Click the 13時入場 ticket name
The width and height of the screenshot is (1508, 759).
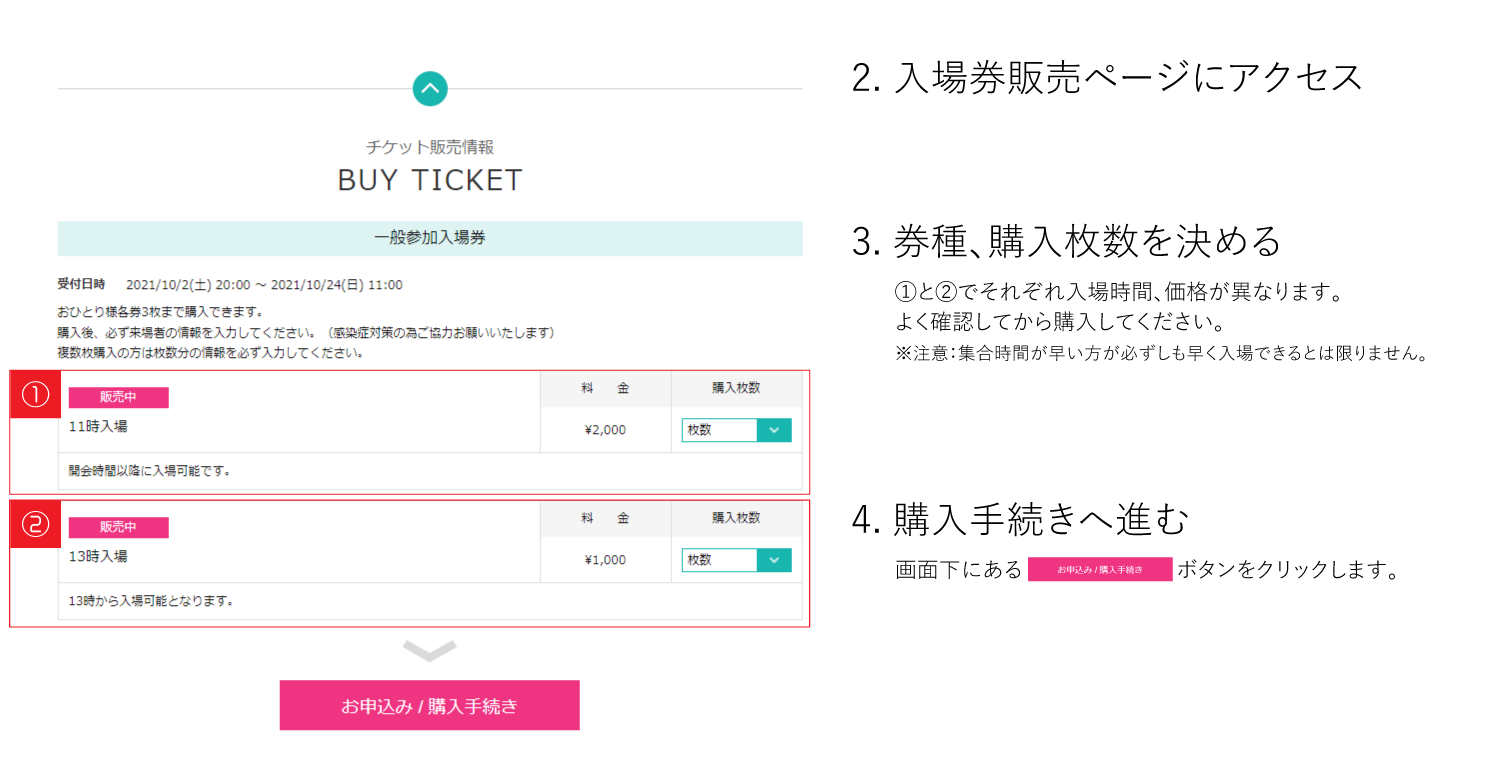[x=98, y=557]
